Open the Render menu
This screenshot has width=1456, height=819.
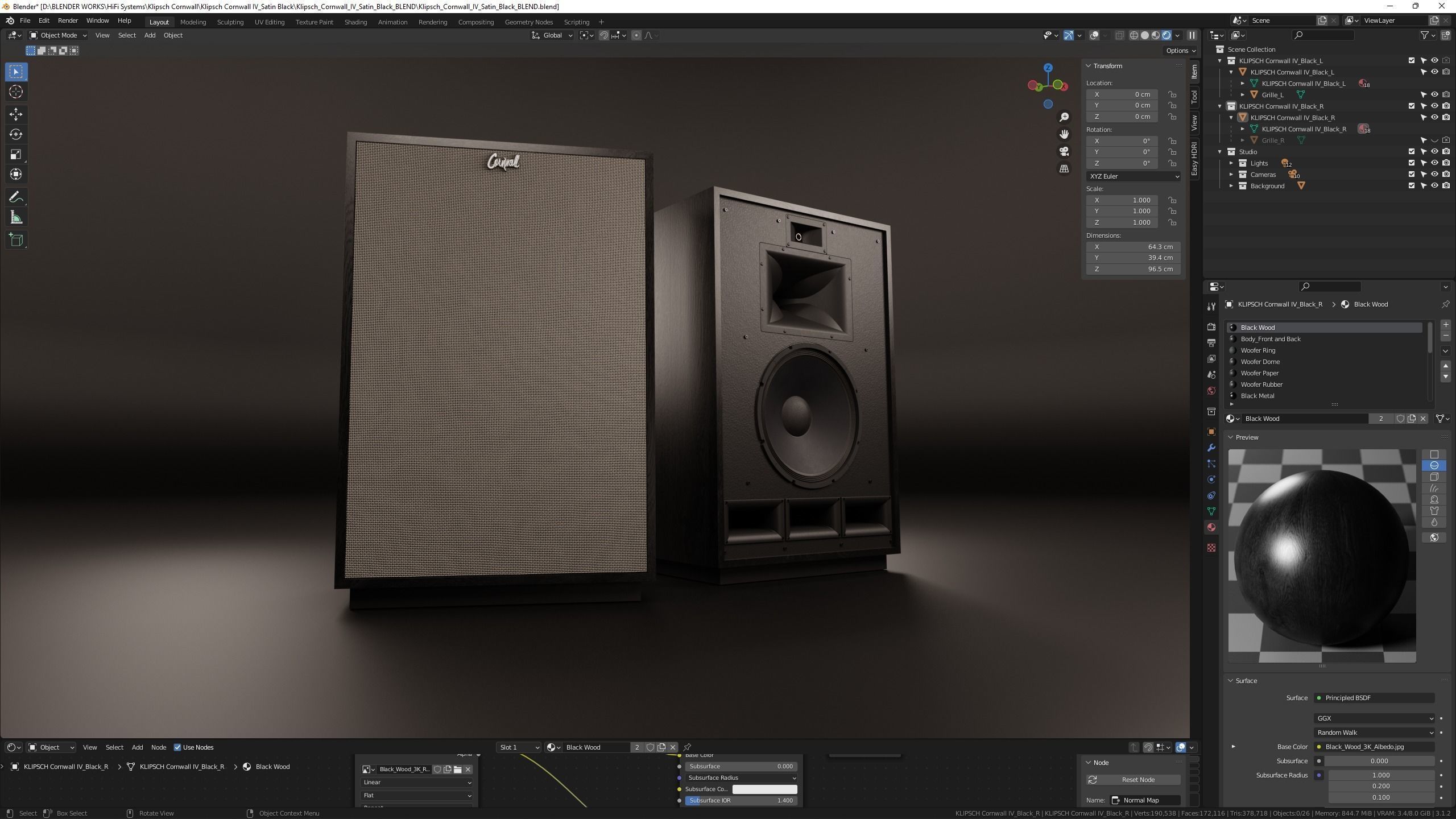tap(68, 20)
